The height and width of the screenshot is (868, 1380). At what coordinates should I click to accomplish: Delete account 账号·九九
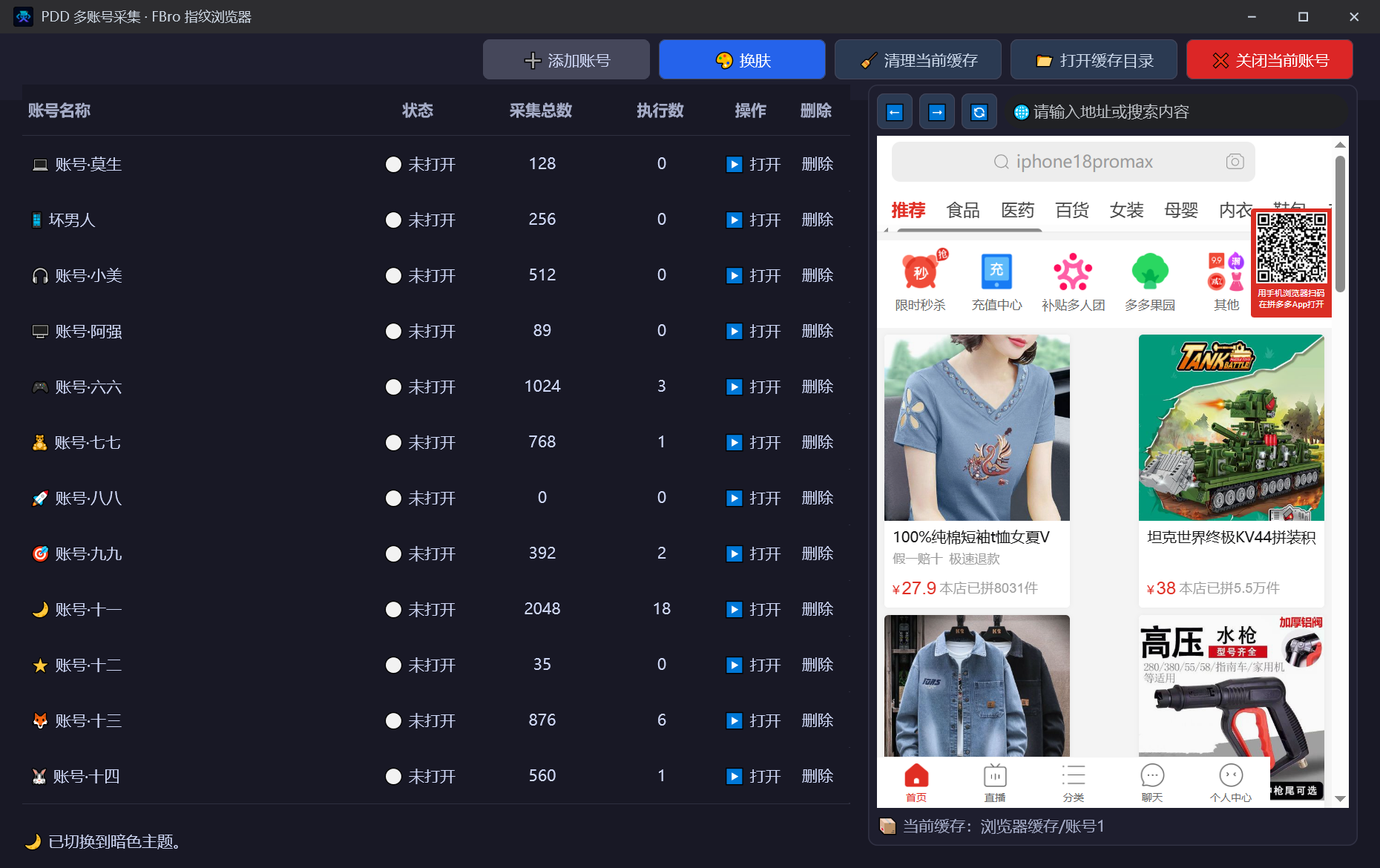coord(817,553)
